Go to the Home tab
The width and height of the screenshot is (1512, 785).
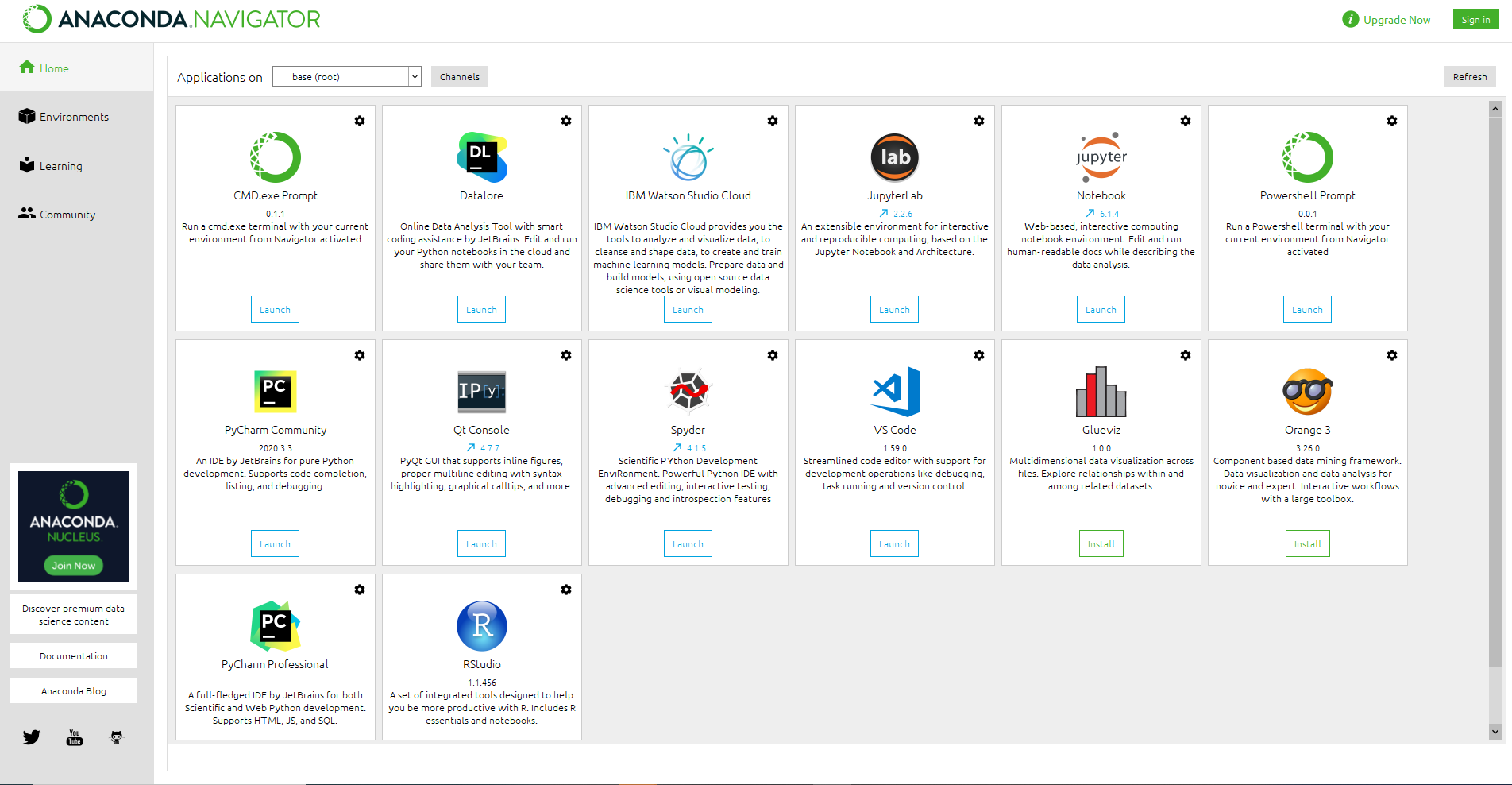point(77,68)
